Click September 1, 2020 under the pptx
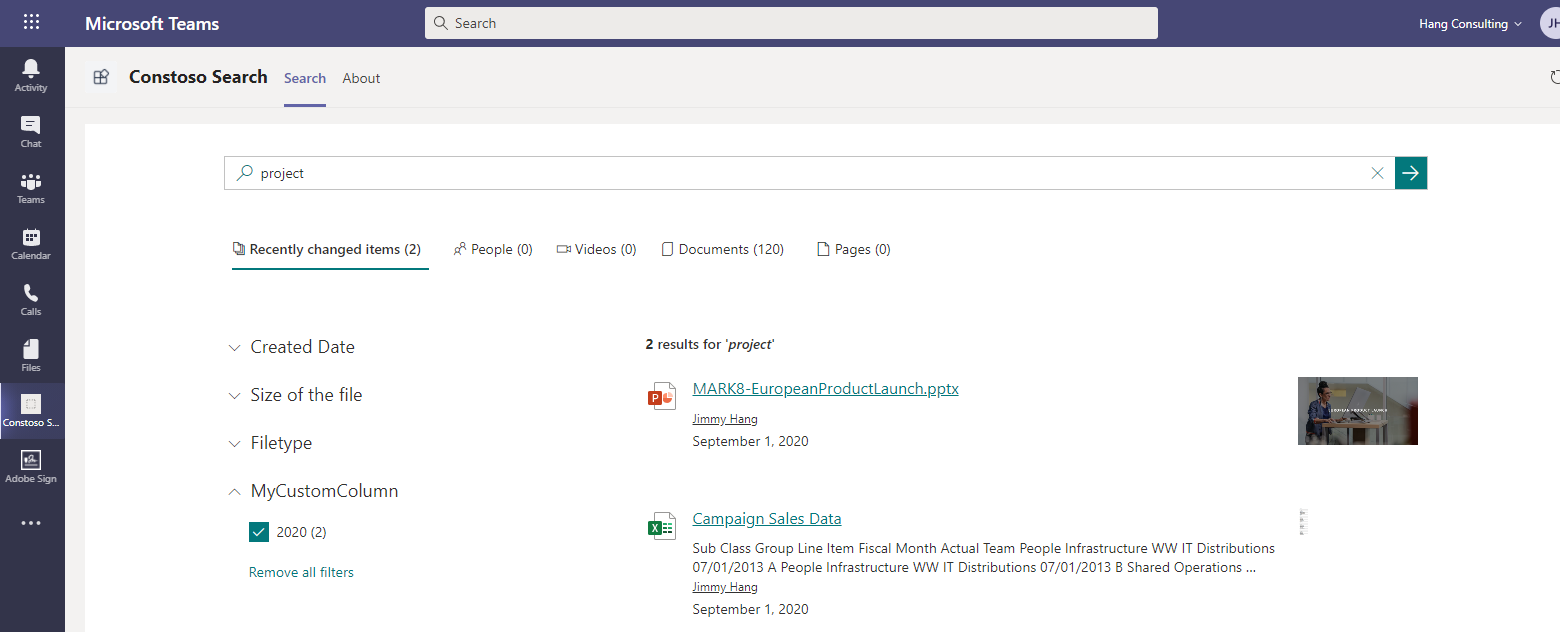 click(x=751, y=441)
